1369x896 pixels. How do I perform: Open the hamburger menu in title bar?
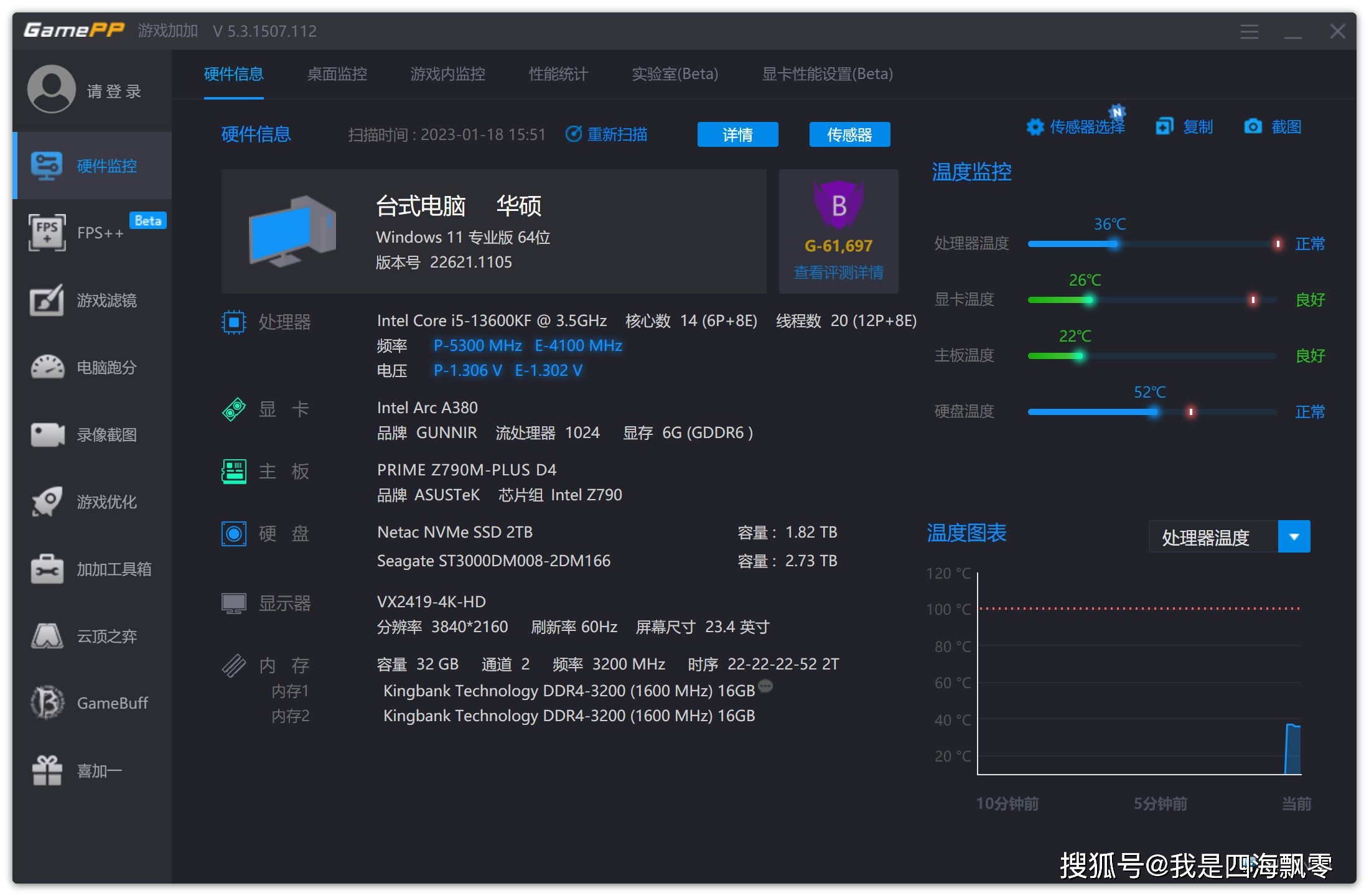(x=1249, y=31)
